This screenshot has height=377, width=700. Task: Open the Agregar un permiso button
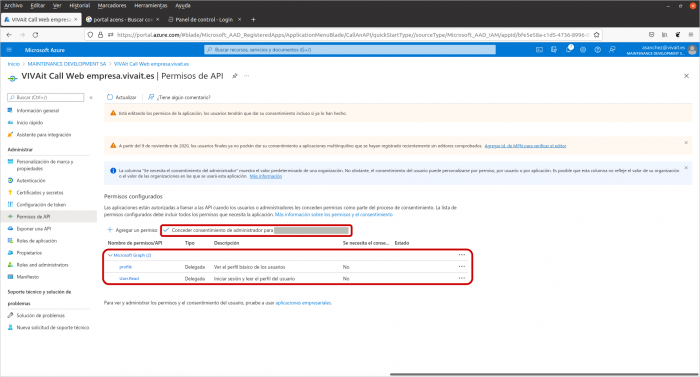coord(132,230)
